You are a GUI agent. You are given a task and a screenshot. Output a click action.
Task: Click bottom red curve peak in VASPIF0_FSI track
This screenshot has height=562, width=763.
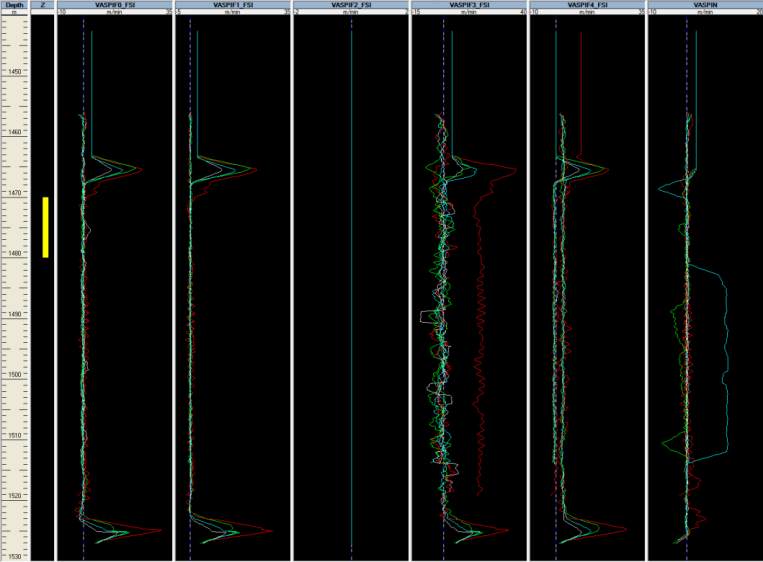[160, 529]
